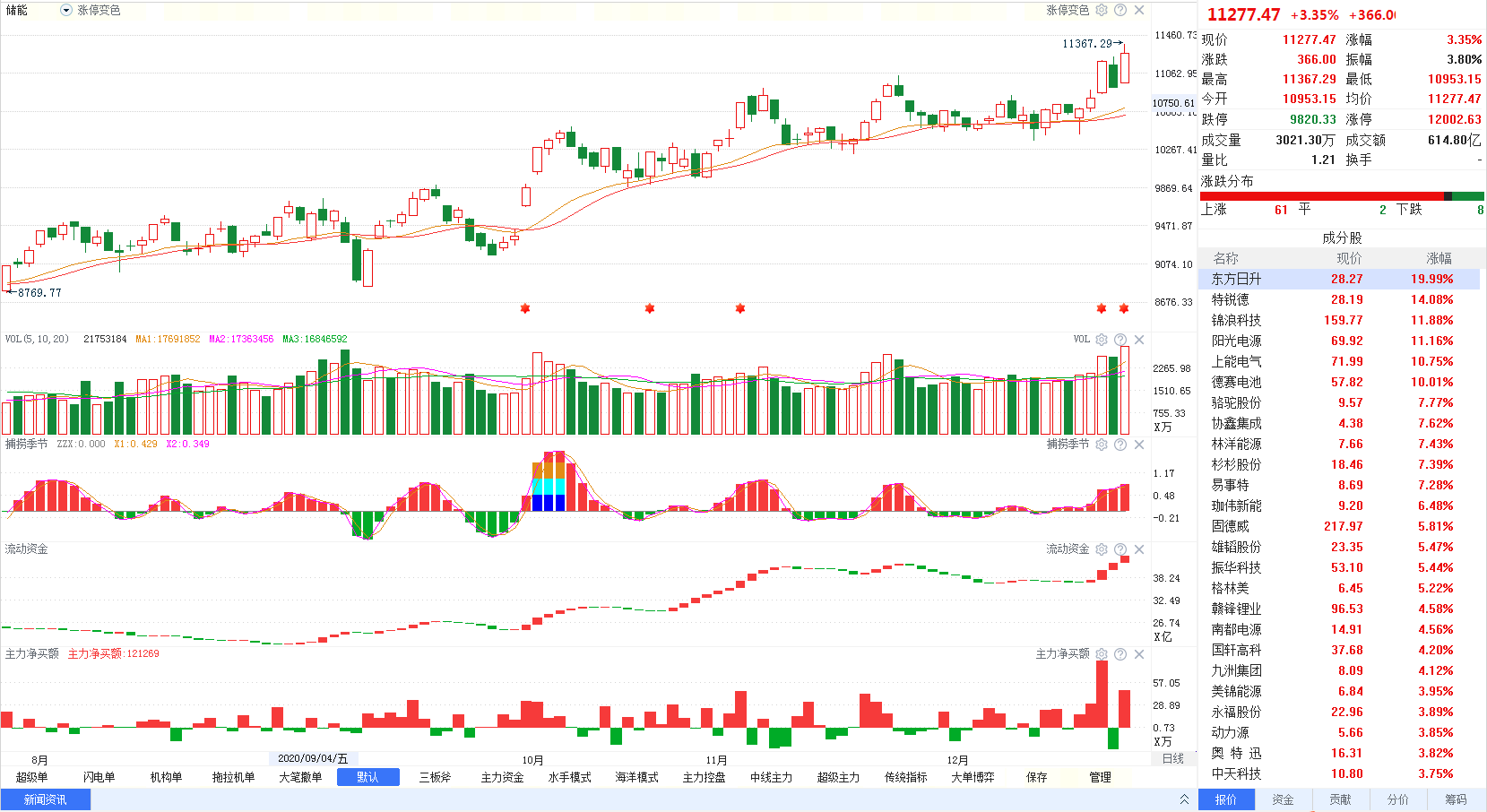Click the 保存 template button

tap(1037, 777)
